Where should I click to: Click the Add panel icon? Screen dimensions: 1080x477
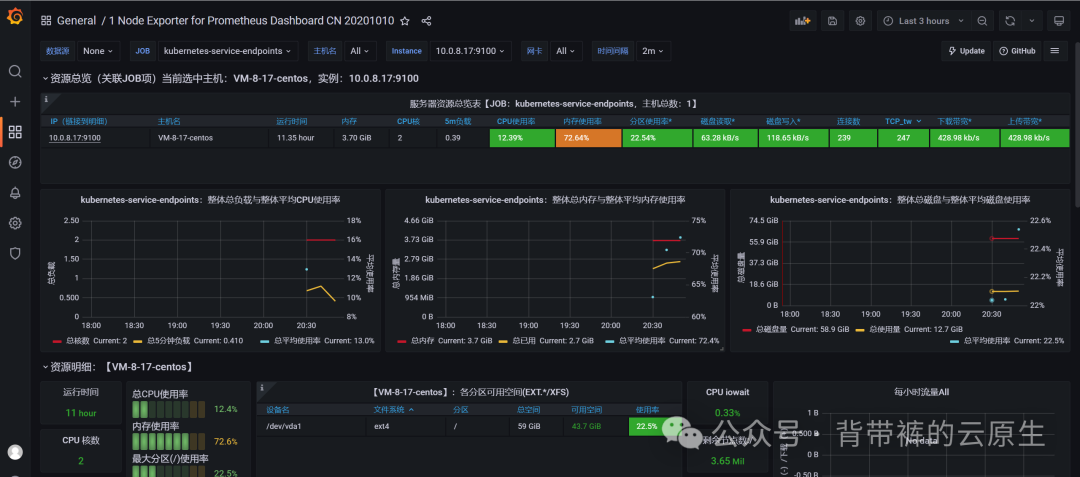802,21
